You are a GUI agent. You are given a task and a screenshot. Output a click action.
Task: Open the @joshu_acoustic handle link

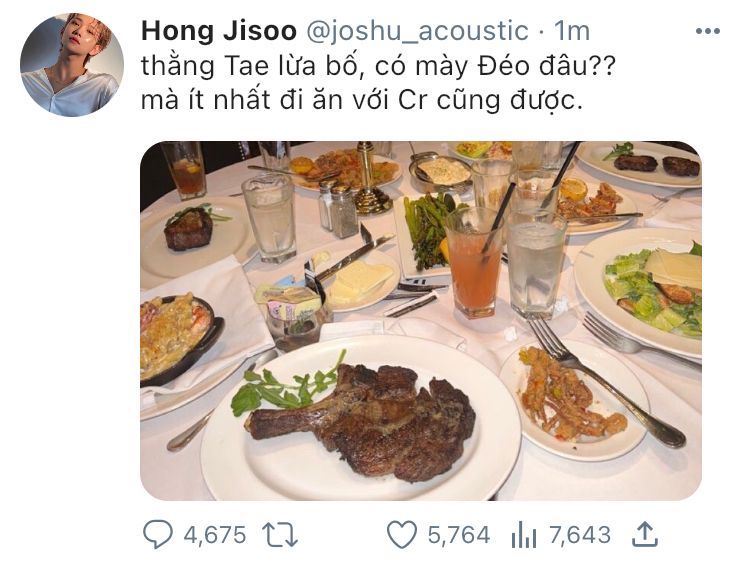pyautogui.click(x=417, y=32)
